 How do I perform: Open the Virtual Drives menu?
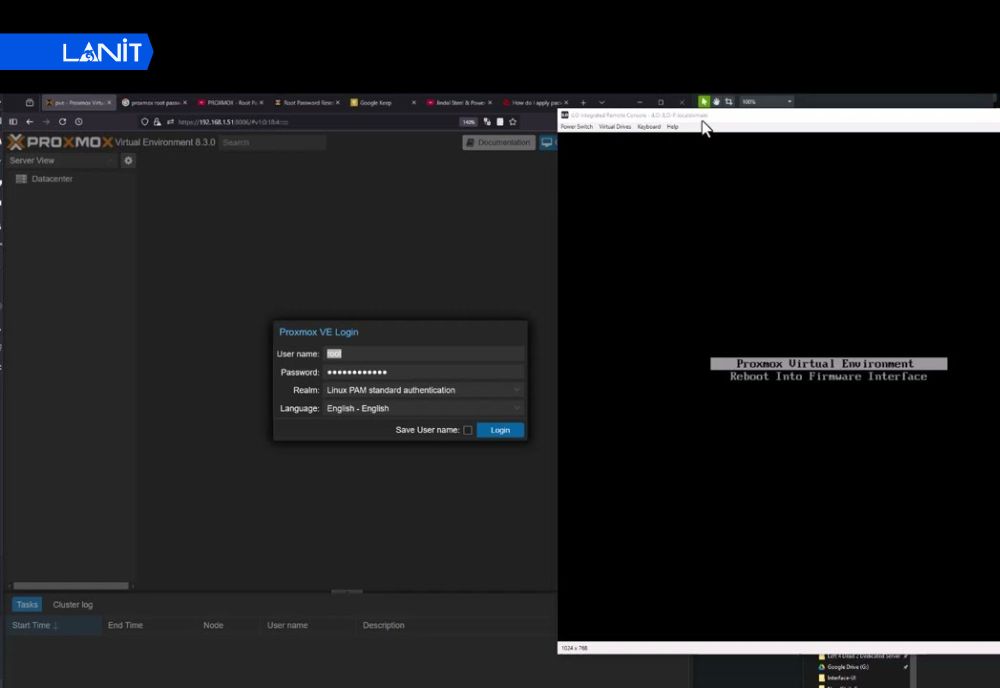pyautogui.click(x=614, y=127)
